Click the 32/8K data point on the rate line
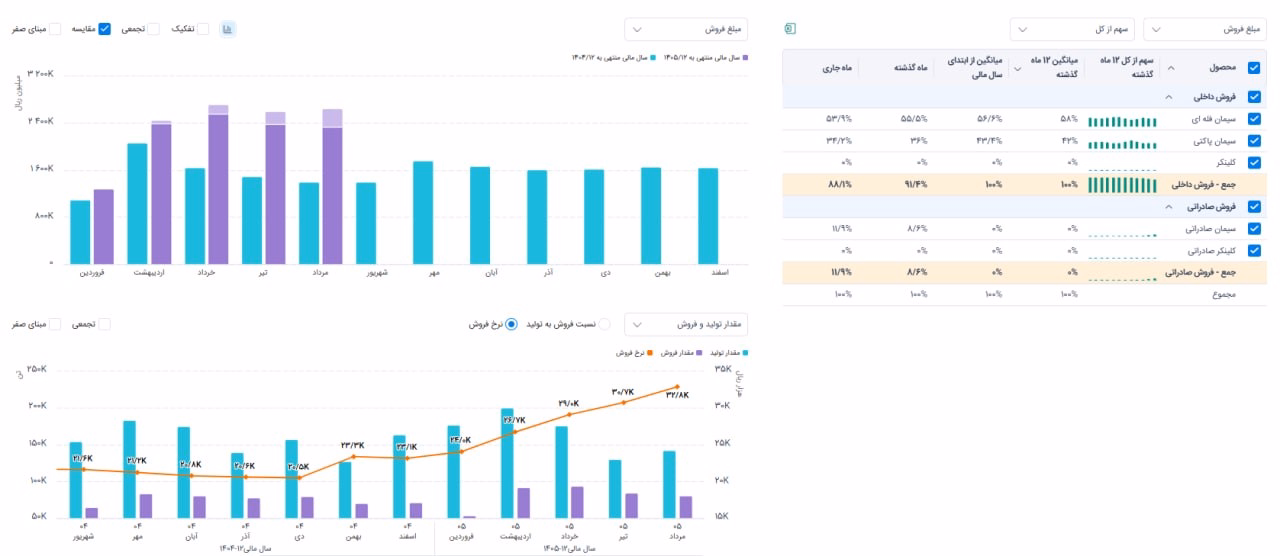This screenshot has height=556, width=1280. (677, 387)
